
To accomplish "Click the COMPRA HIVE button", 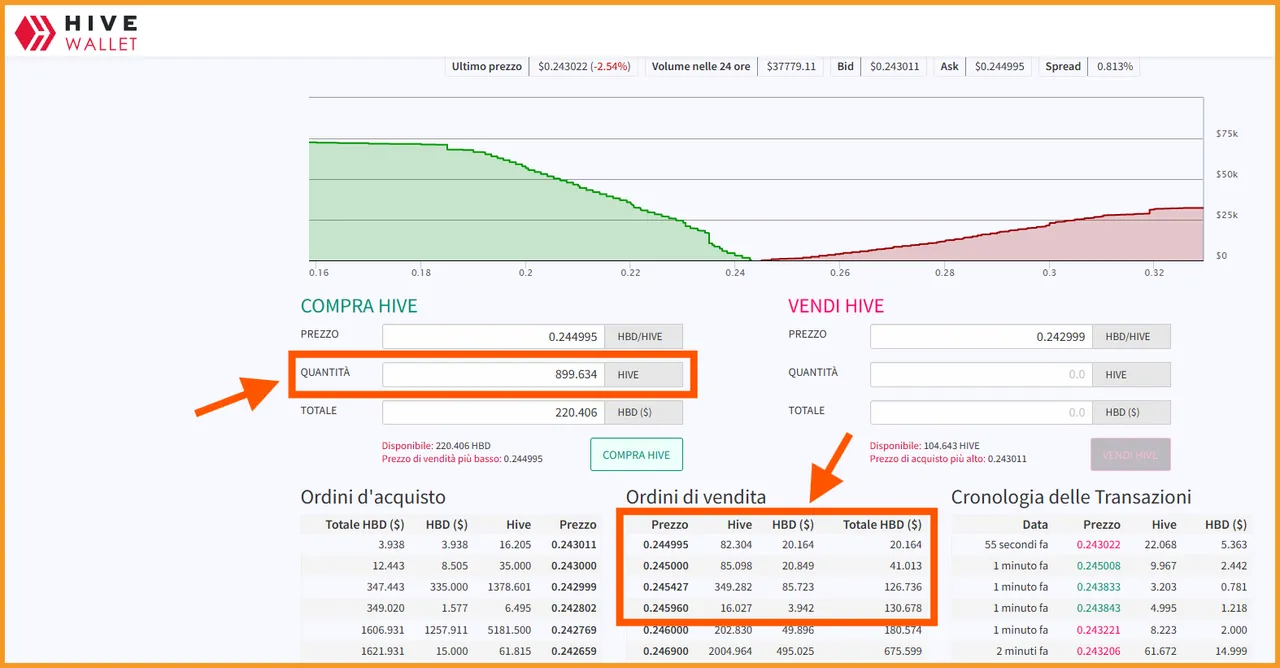I will tap(636, 455).
